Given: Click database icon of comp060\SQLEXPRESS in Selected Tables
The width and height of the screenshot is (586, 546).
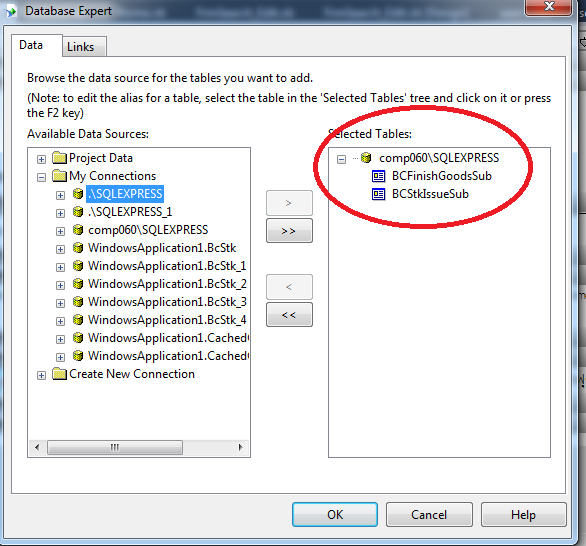Looking at the screenshot, I should 366,158.
